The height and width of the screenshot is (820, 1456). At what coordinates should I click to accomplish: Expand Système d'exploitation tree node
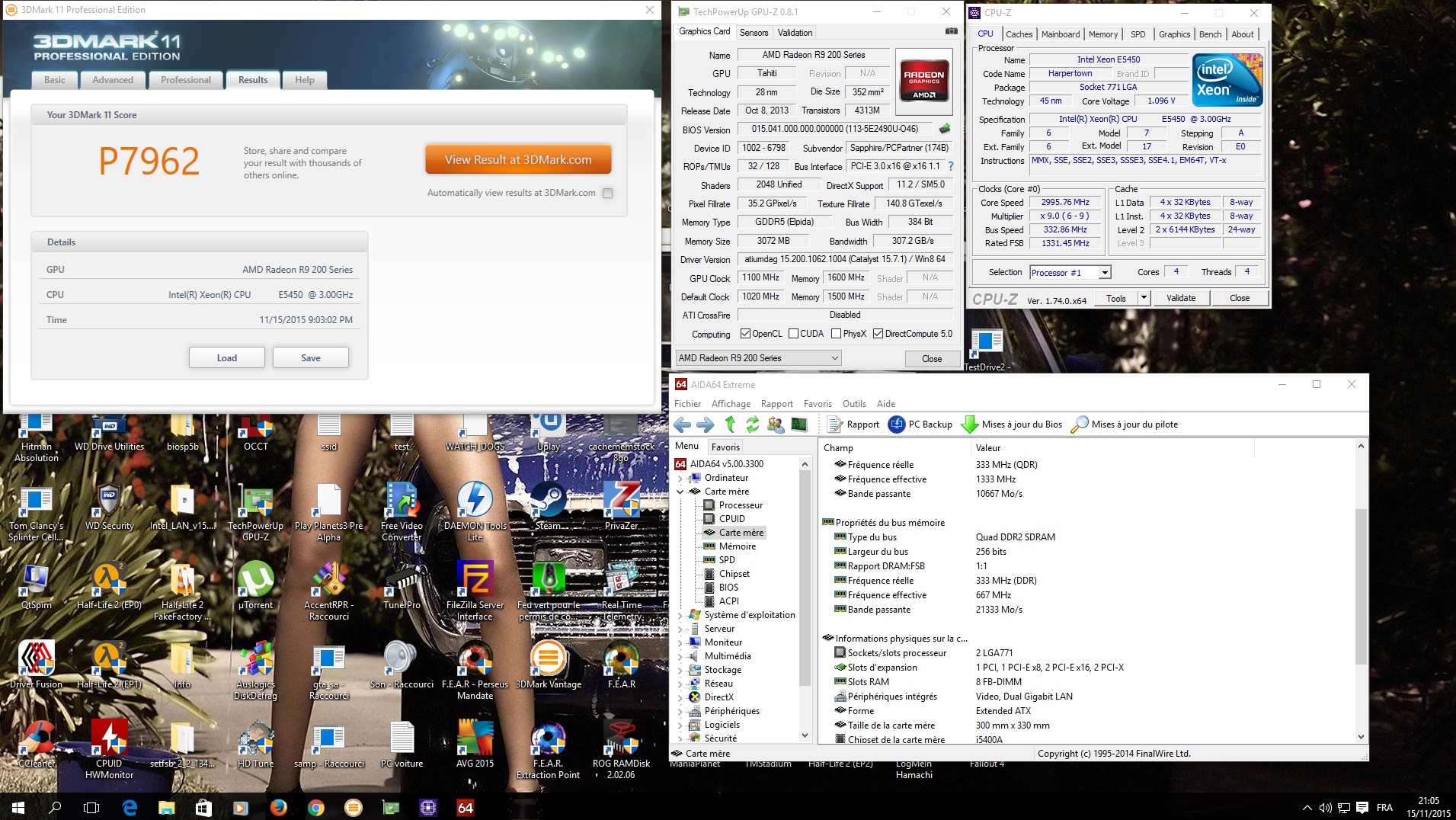680,616
